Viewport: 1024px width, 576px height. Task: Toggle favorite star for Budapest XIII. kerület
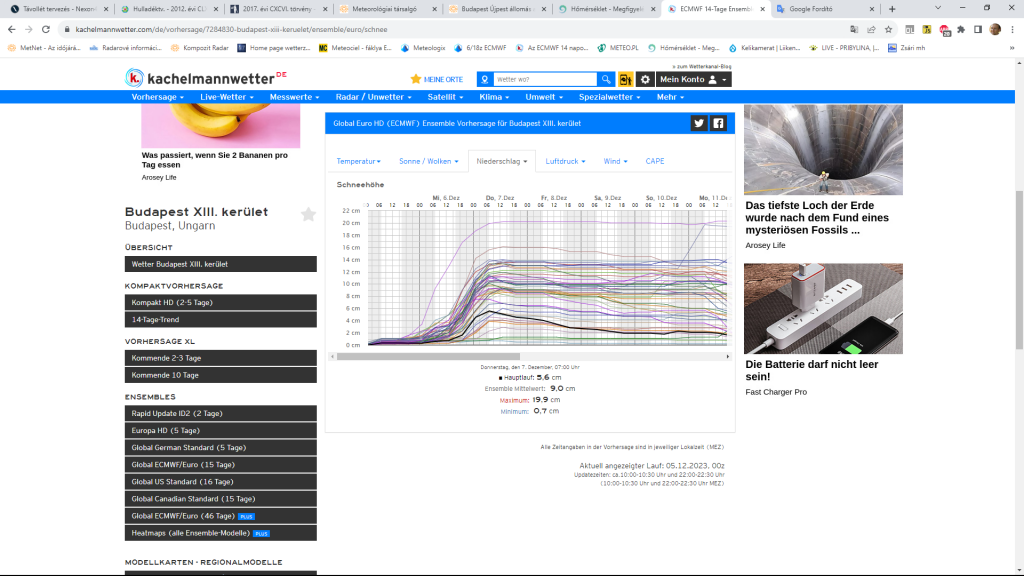(308, 214)
